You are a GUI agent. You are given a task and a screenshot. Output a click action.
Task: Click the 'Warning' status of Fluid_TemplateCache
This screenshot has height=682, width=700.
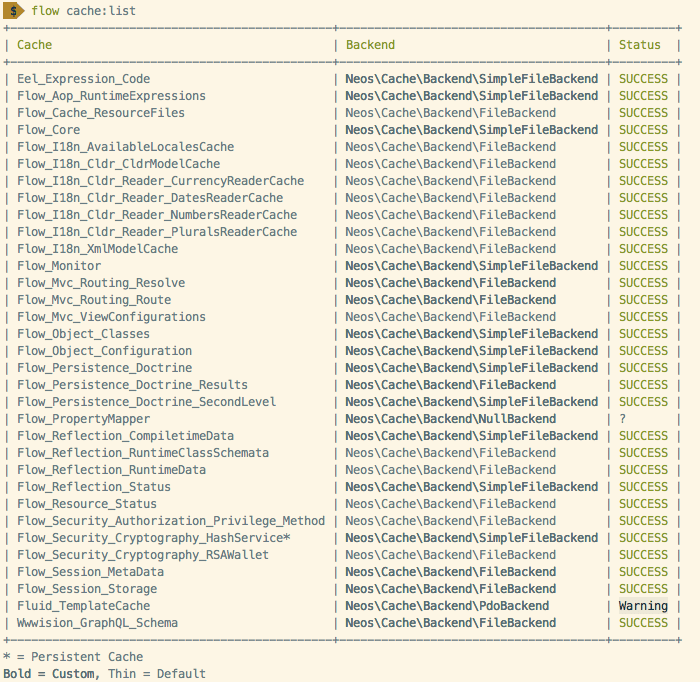coord(643,606)
